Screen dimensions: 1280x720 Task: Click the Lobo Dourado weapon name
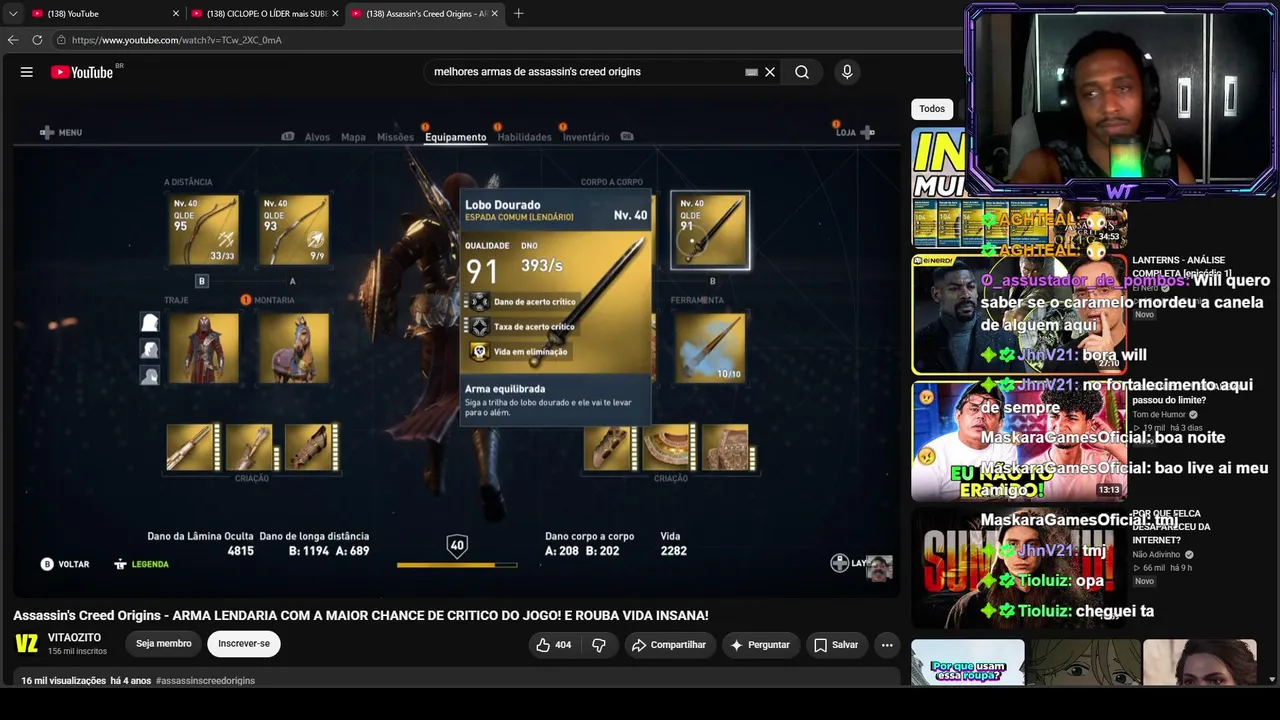click(x=503, y=205)
